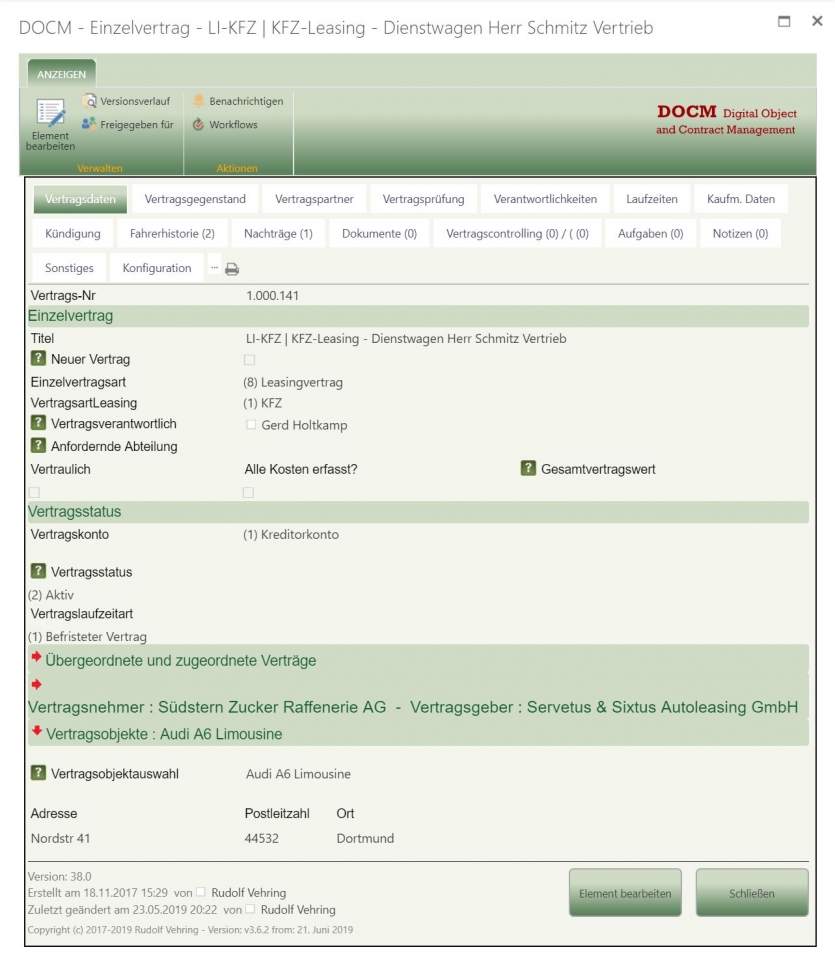The width and height of the screenshot is (835, 958).
Task: Maximize the DOCM dialog window
Action: [x=784, y=21]
